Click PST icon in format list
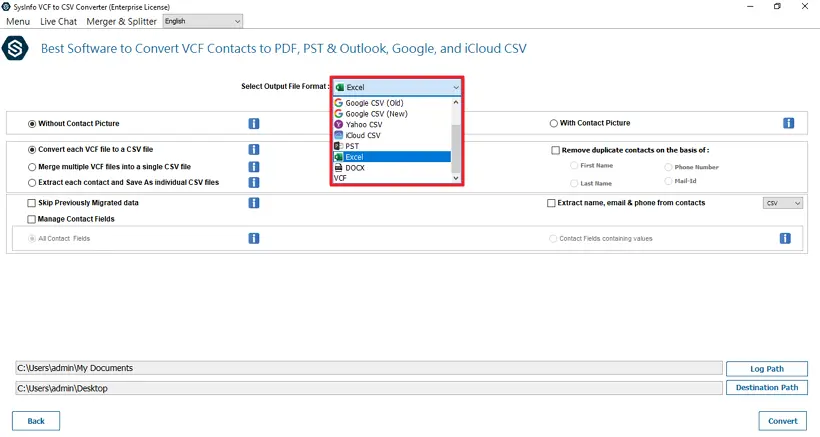Screen dimensions: 820x437 tap(338, 146)
